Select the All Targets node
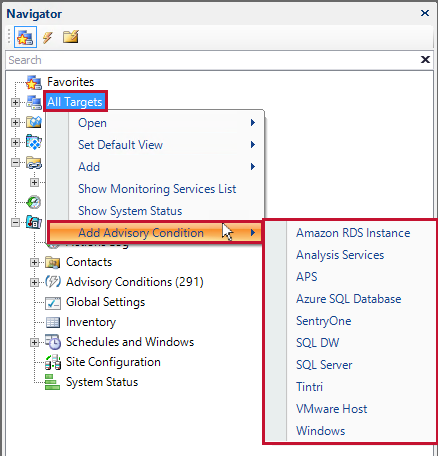This screenshot has height=456, width=438. [x=75, y=101]
